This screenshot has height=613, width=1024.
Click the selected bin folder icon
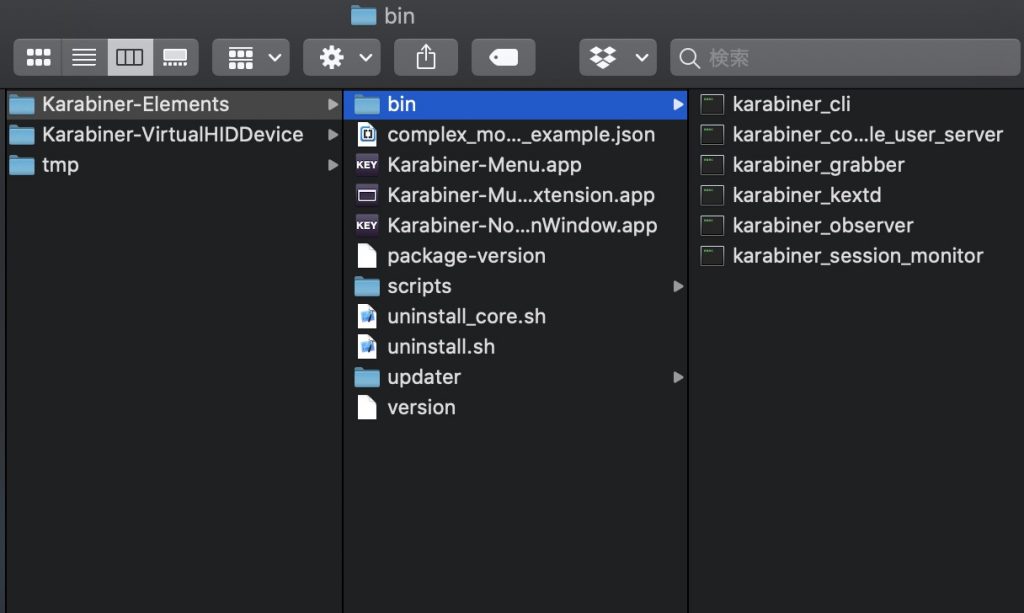click(x=367, y=104)
